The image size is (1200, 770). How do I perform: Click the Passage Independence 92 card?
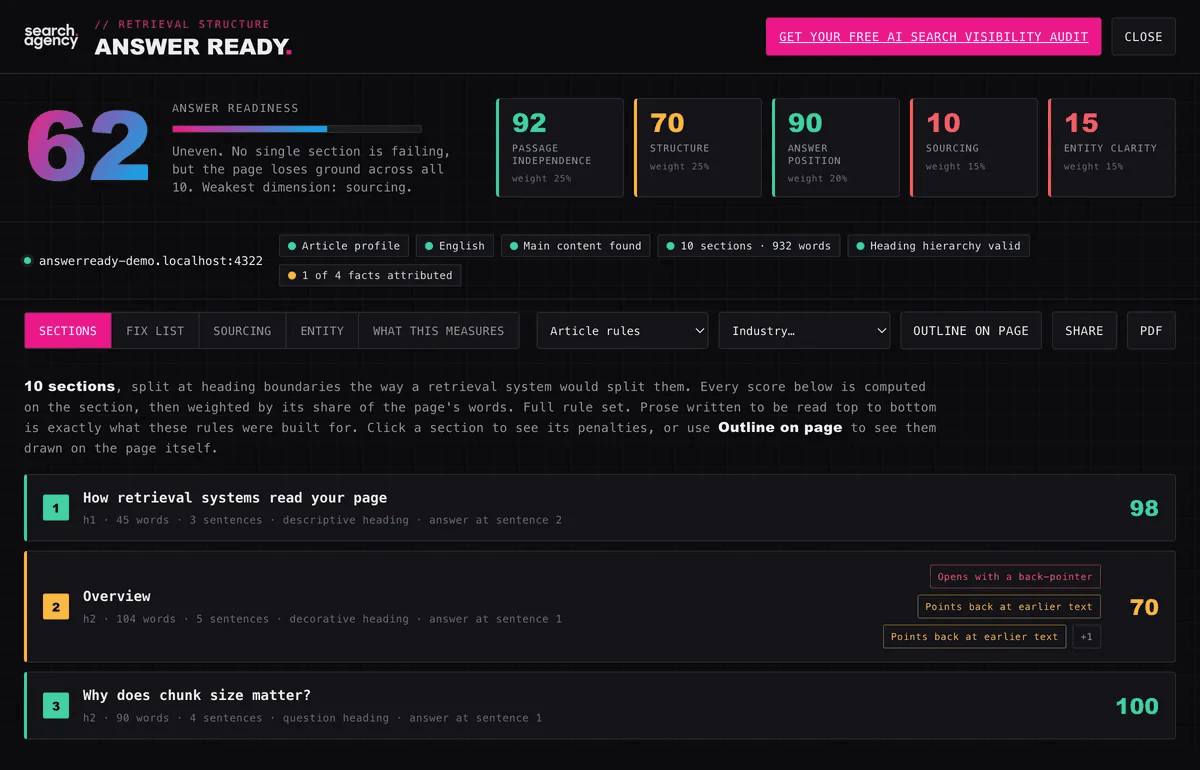click(x=560, y=147)
